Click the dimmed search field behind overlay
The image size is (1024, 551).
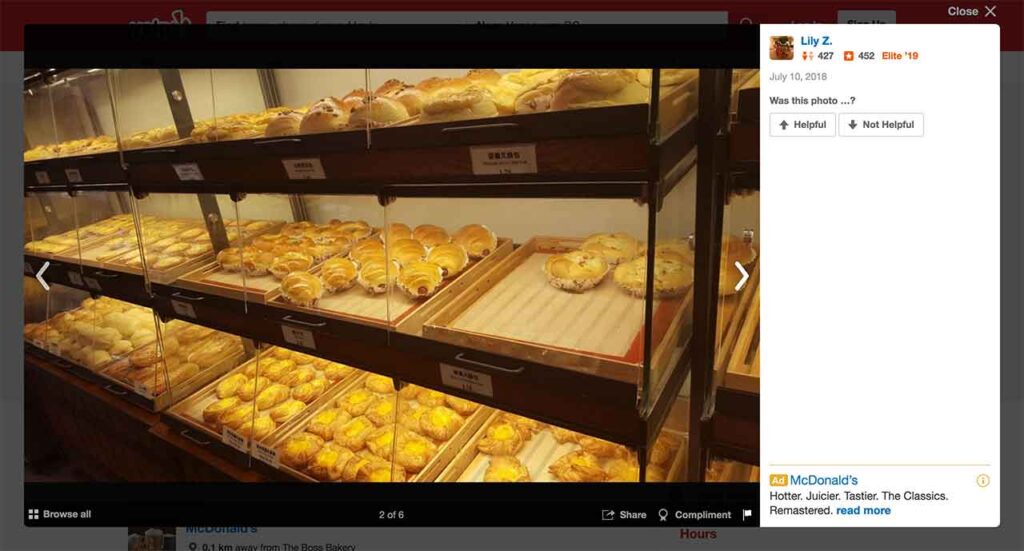467,18
